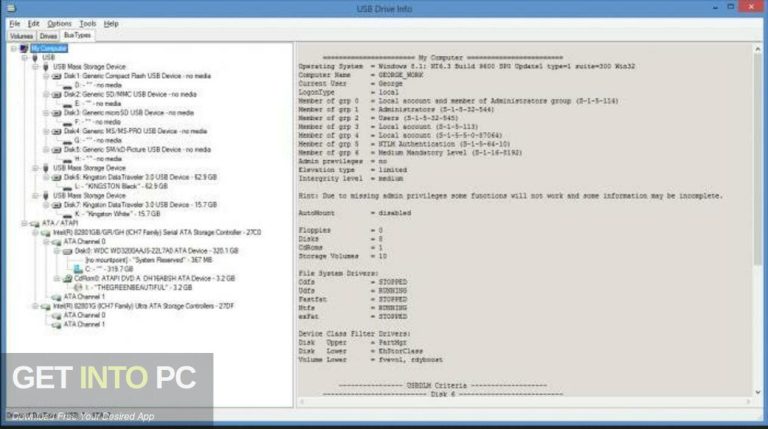The height and width of the screenshot is (429, 768).
Task: Click the Disk1 Compact Flash drive icon
Action: pyautogui.click(x=57, y=76)
